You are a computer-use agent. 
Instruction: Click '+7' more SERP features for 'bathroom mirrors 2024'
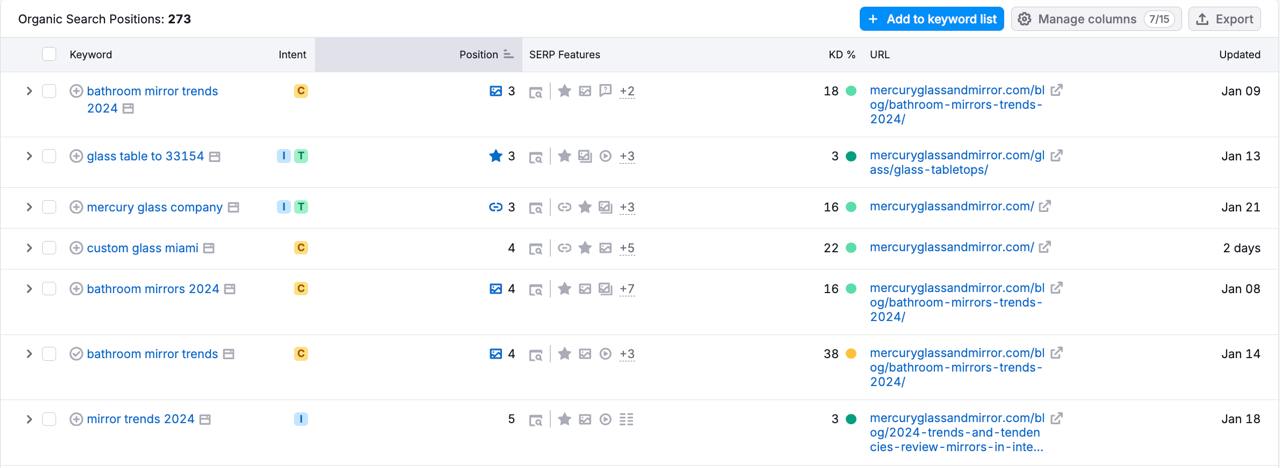[x=627, y=289]
